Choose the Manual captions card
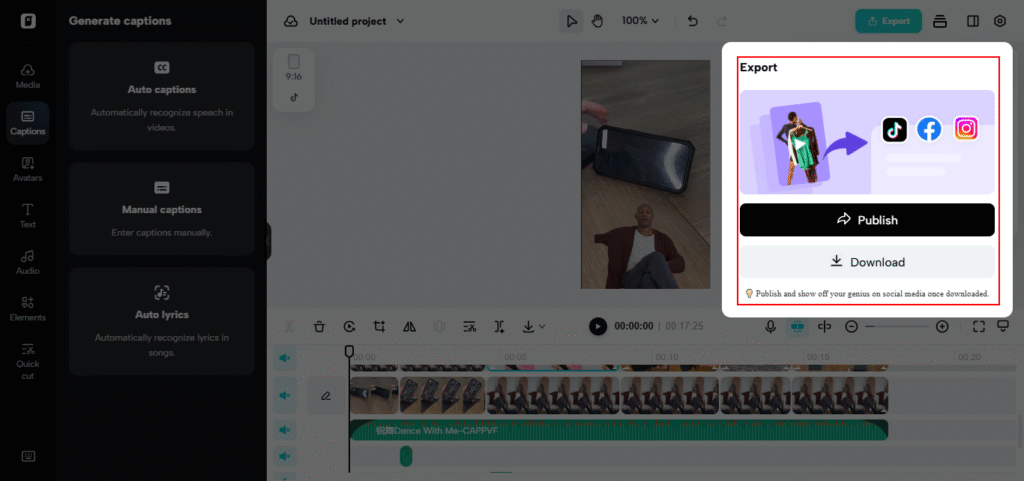This screenshot has width=1024, height=481. 162,208
